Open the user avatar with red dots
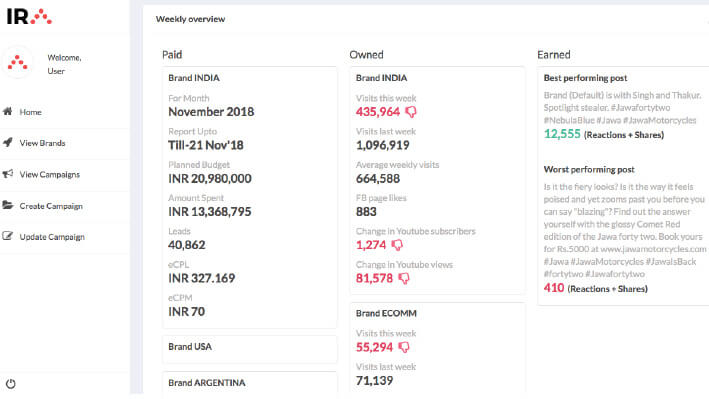This screenshot has width=709, height=399. pos(18,62)
